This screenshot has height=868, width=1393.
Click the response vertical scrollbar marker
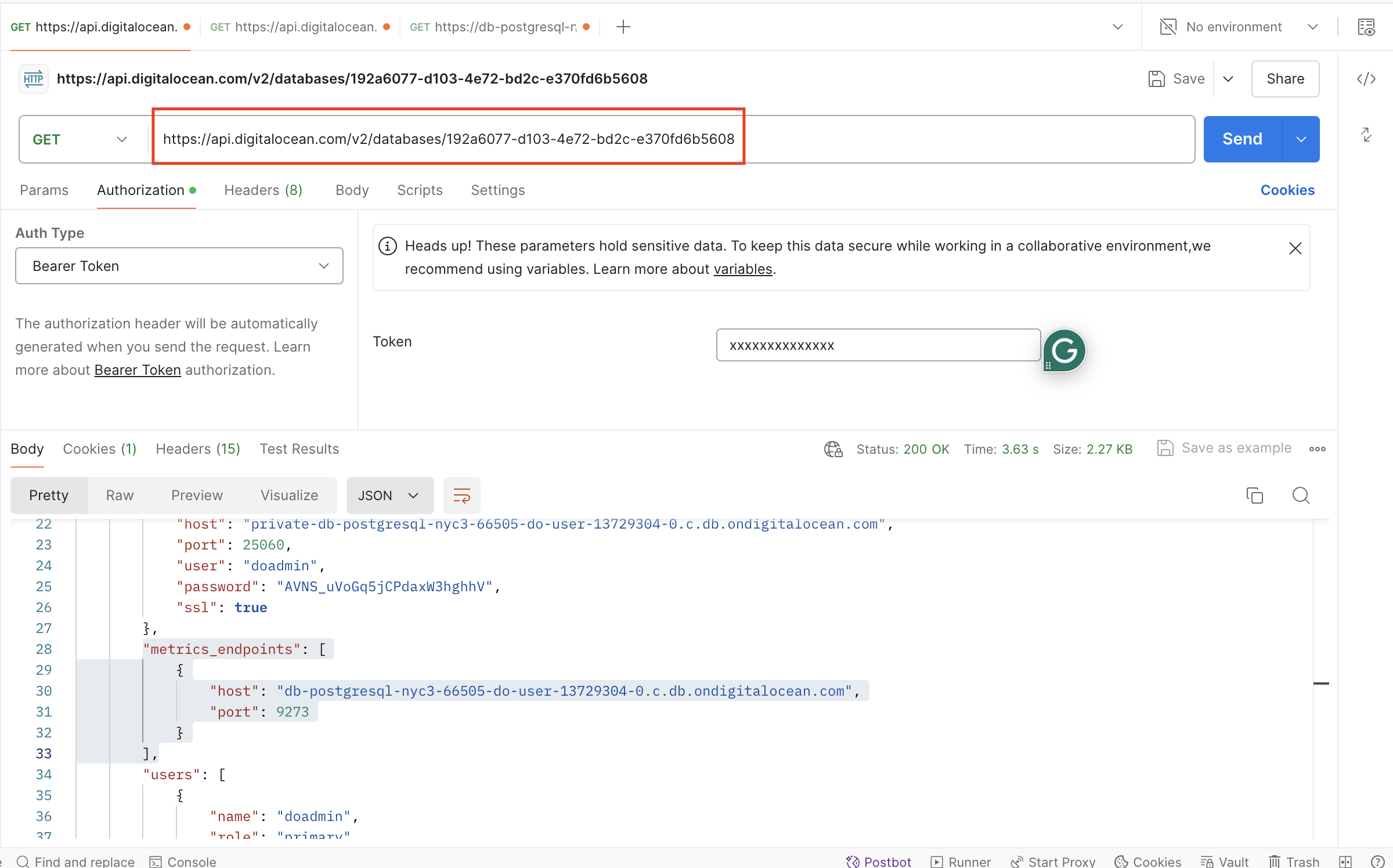click(1320, 683)
